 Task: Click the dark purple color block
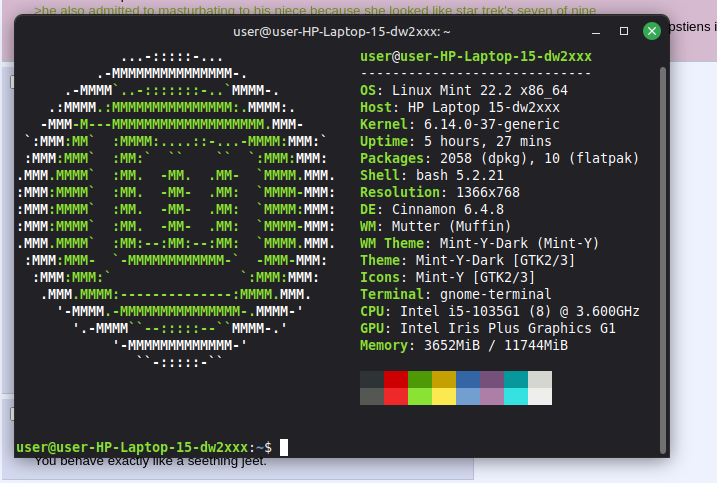tap(491, 379)
